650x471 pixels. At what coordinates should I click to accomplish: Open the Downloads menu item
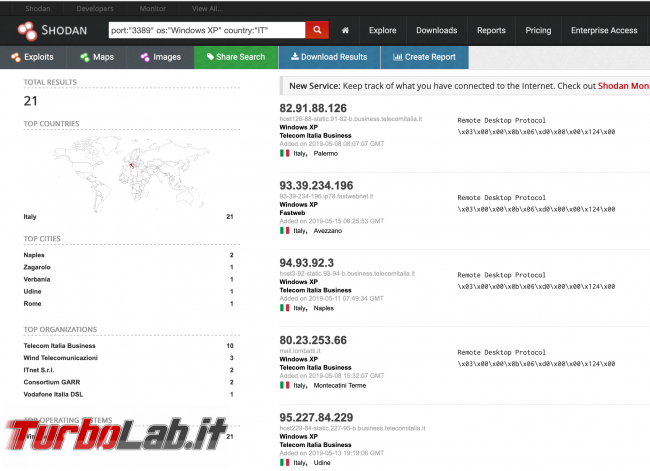437,30
